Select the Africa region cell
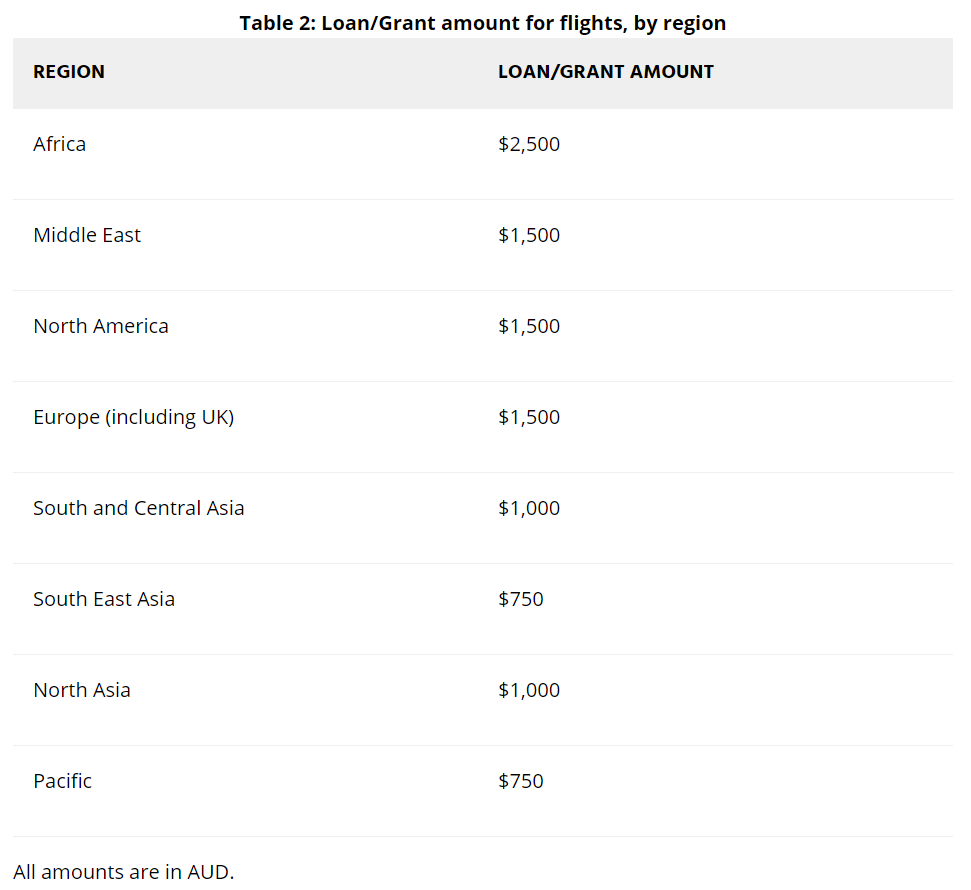 pos(60,144)
